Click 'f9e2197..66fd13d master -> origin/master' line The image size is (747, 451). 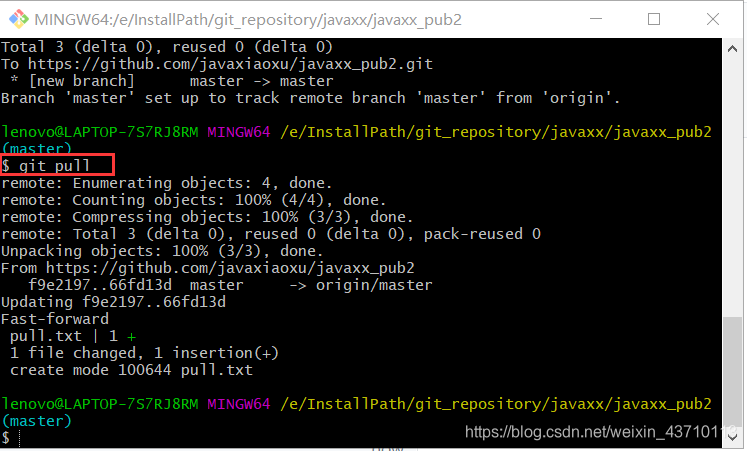(x=230, y=285)
